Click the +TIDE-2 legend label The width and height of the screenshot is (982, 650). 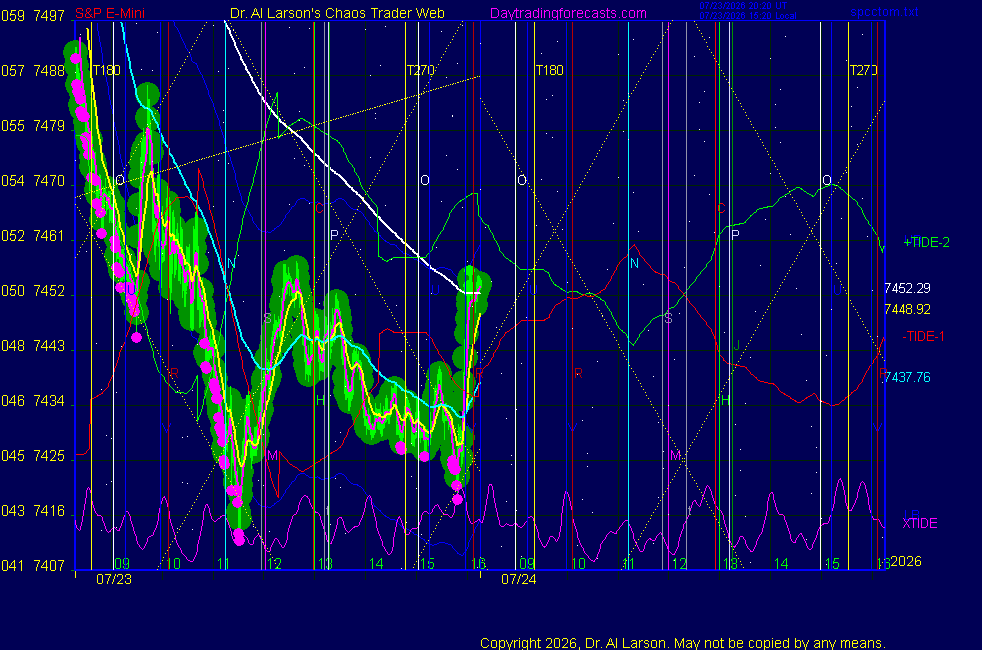click(926, 242)
